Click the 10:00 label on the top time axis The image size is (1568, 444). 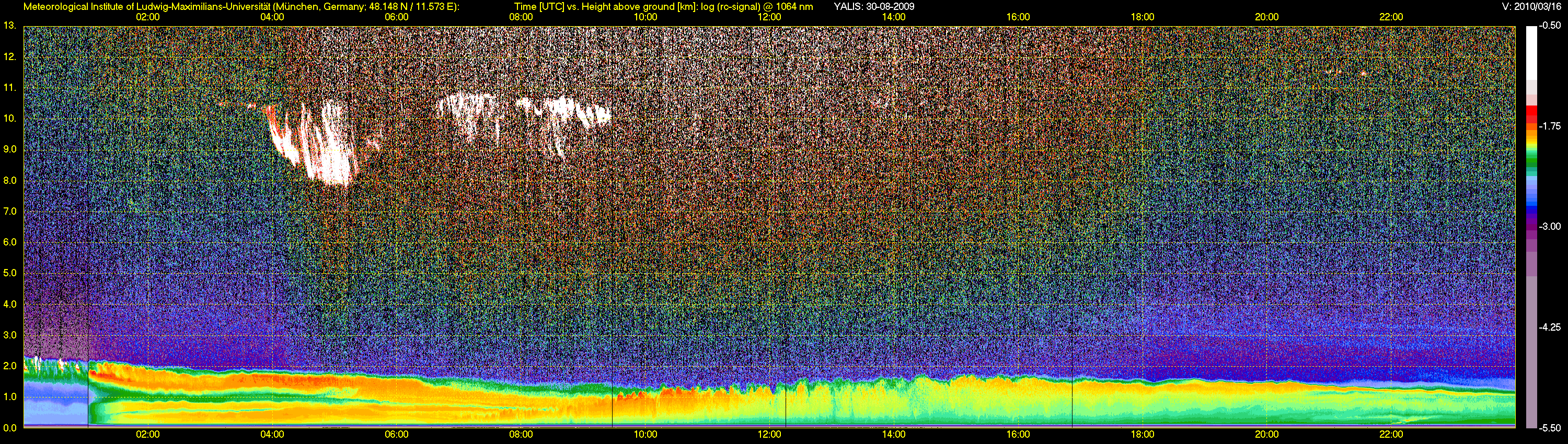coord(645,17)
